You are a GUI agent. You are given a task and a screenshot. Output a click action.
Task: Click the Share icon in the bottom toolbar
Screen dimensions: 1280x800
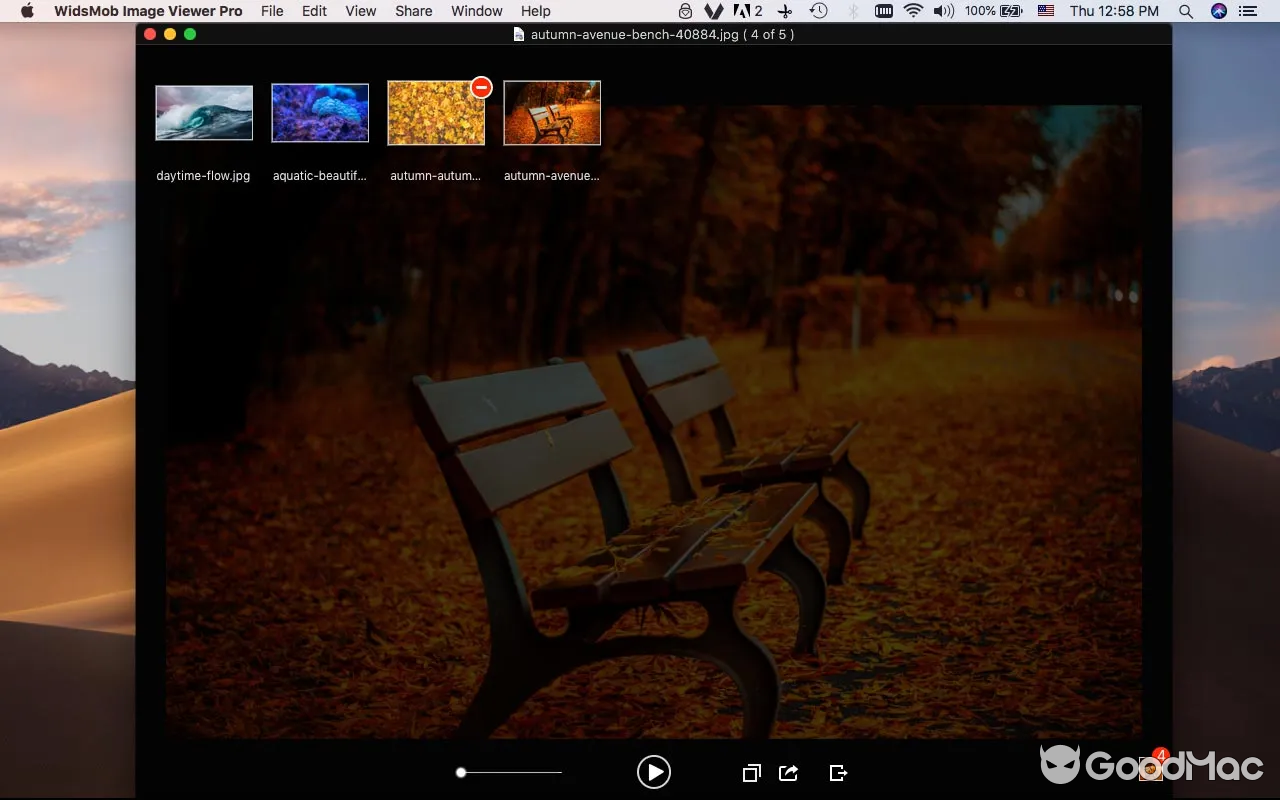[x=788, y=772]
